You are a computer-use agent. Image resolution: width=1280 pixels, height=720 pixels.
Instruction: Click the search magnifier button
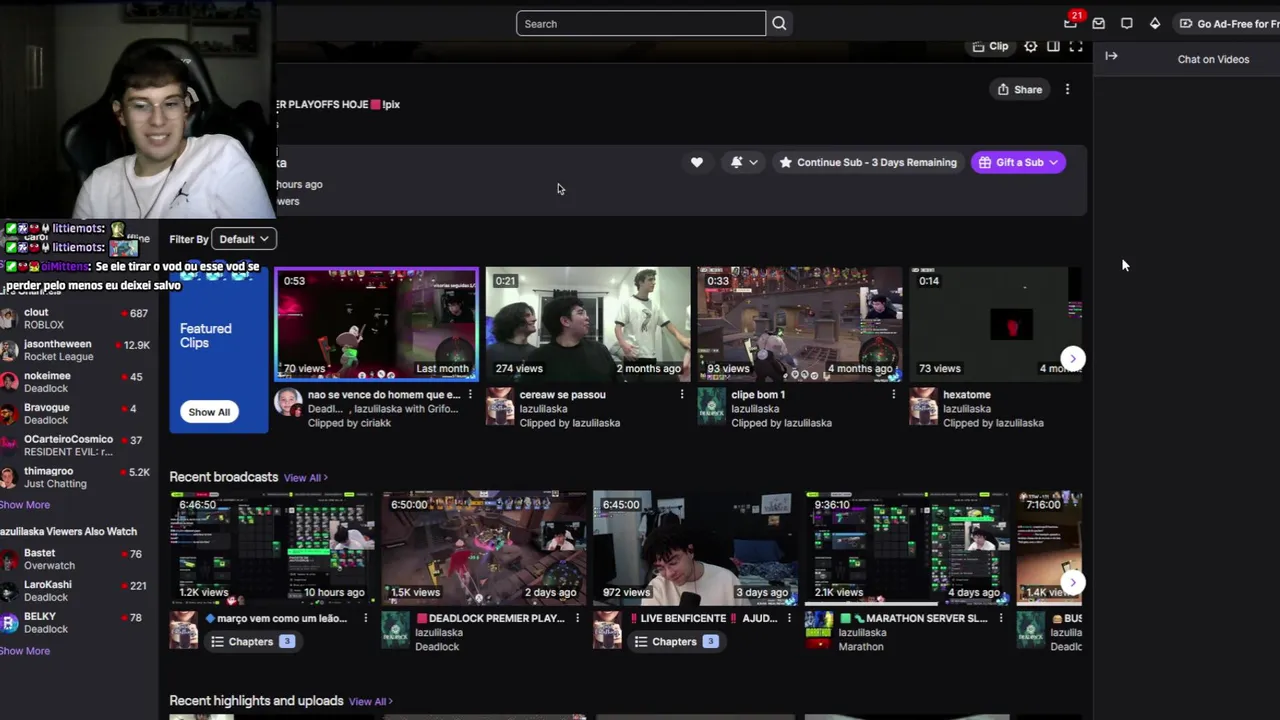[779, 24]
